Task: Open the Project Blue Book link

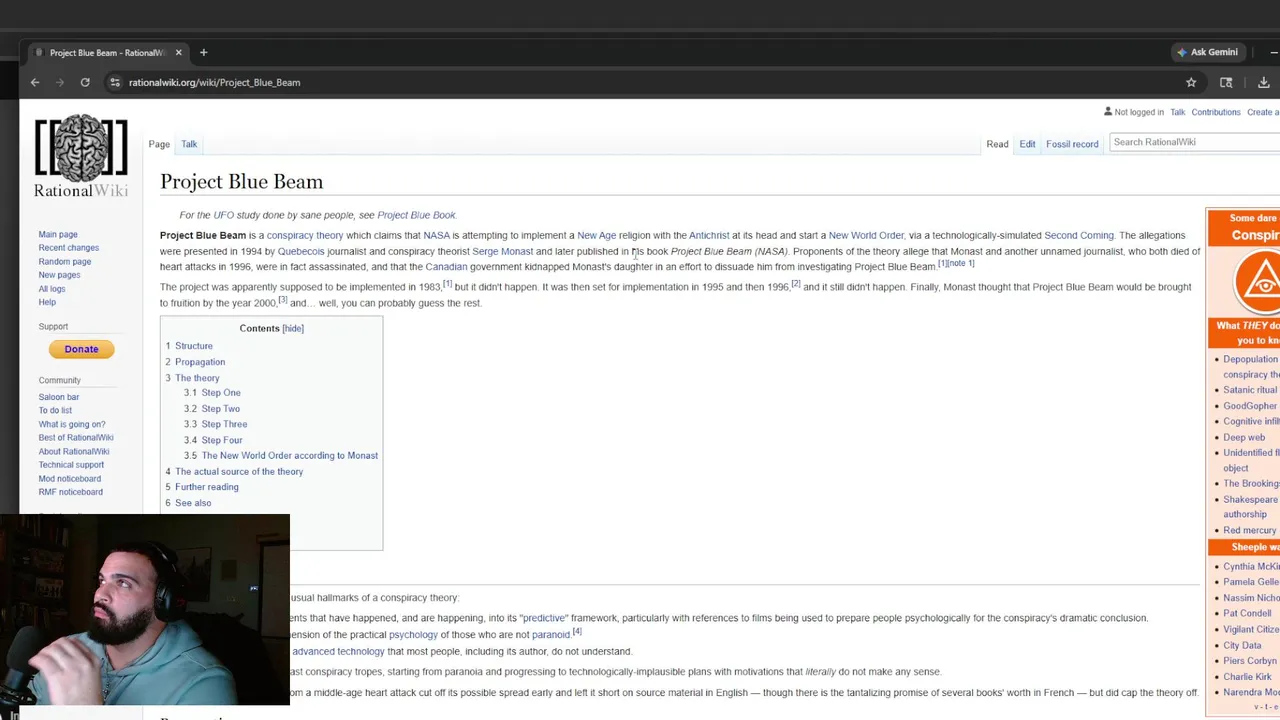Action: (x=416, y=215)
